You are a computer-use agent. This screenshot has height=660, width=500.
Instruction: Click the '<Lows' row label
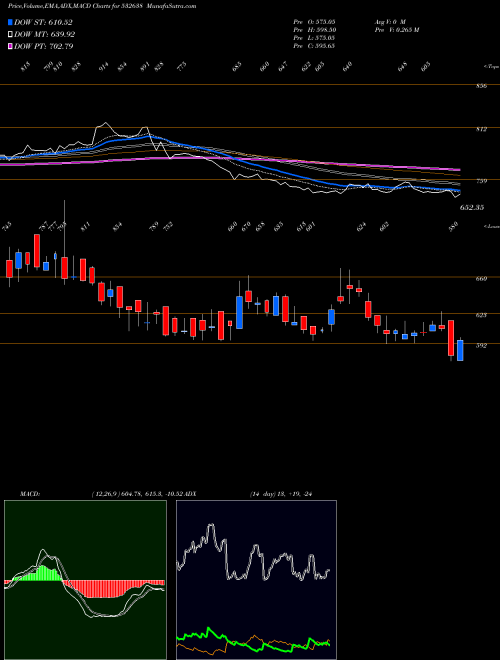tap(492, 226)
